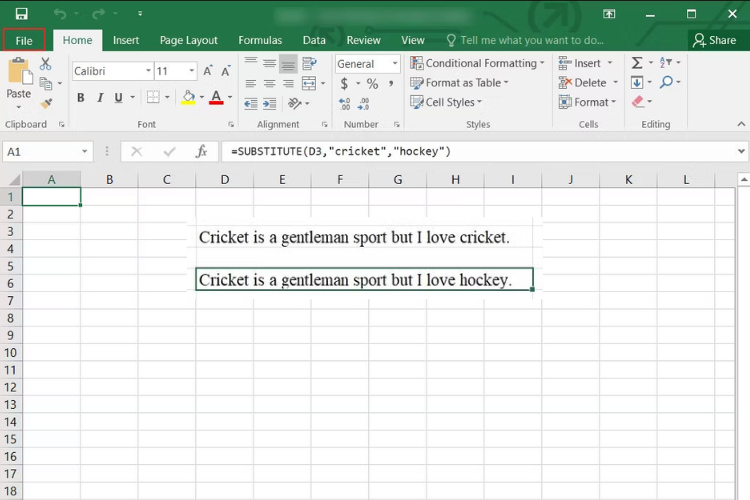
Task: Open the font size 11 dropdown
Action: tap(192, 71)
